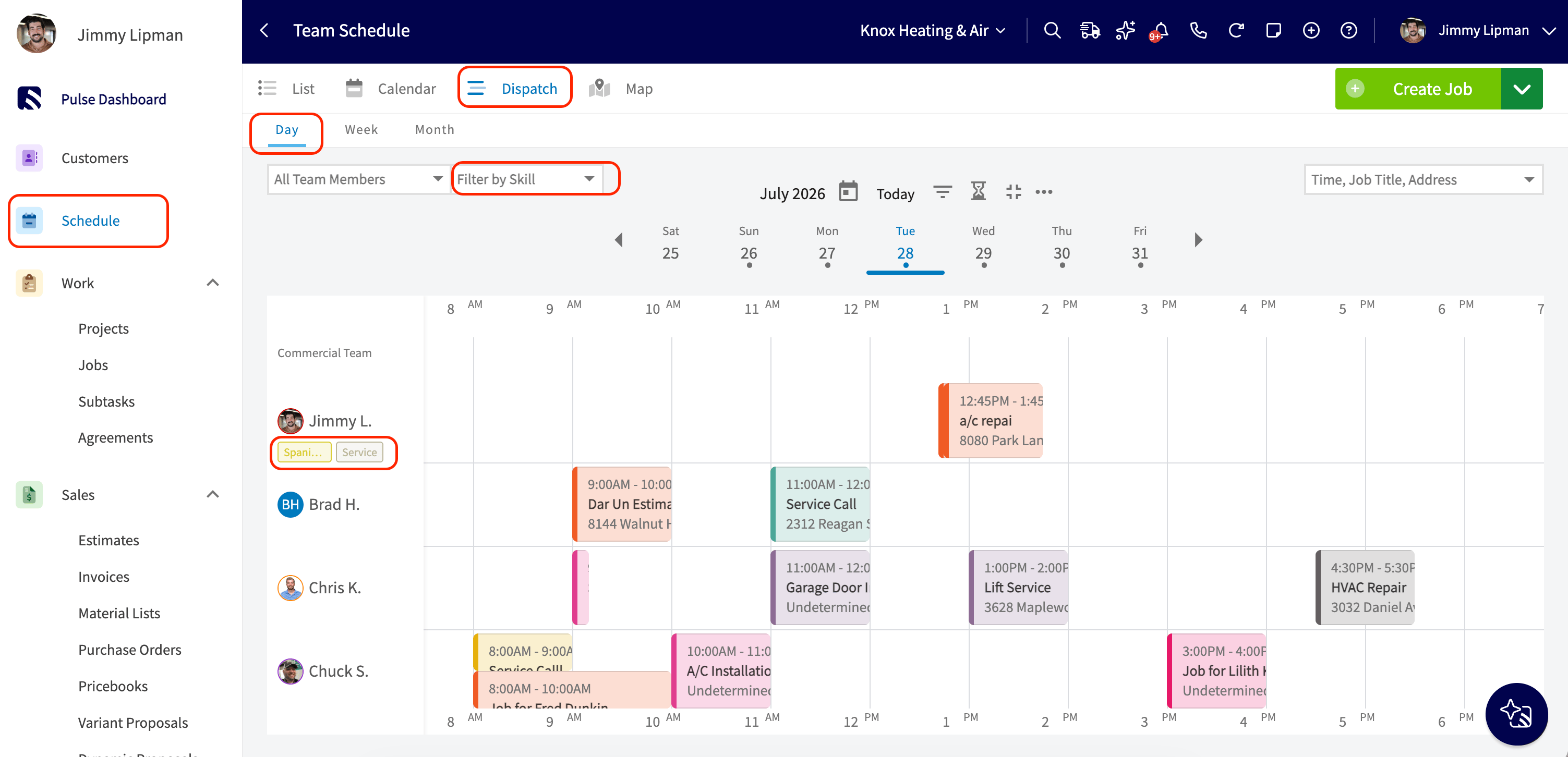Image resolution: width=1568 pixels, height=757 pixels.
Task: Collapse the Sales sidebar section
Action: [212, 495]
